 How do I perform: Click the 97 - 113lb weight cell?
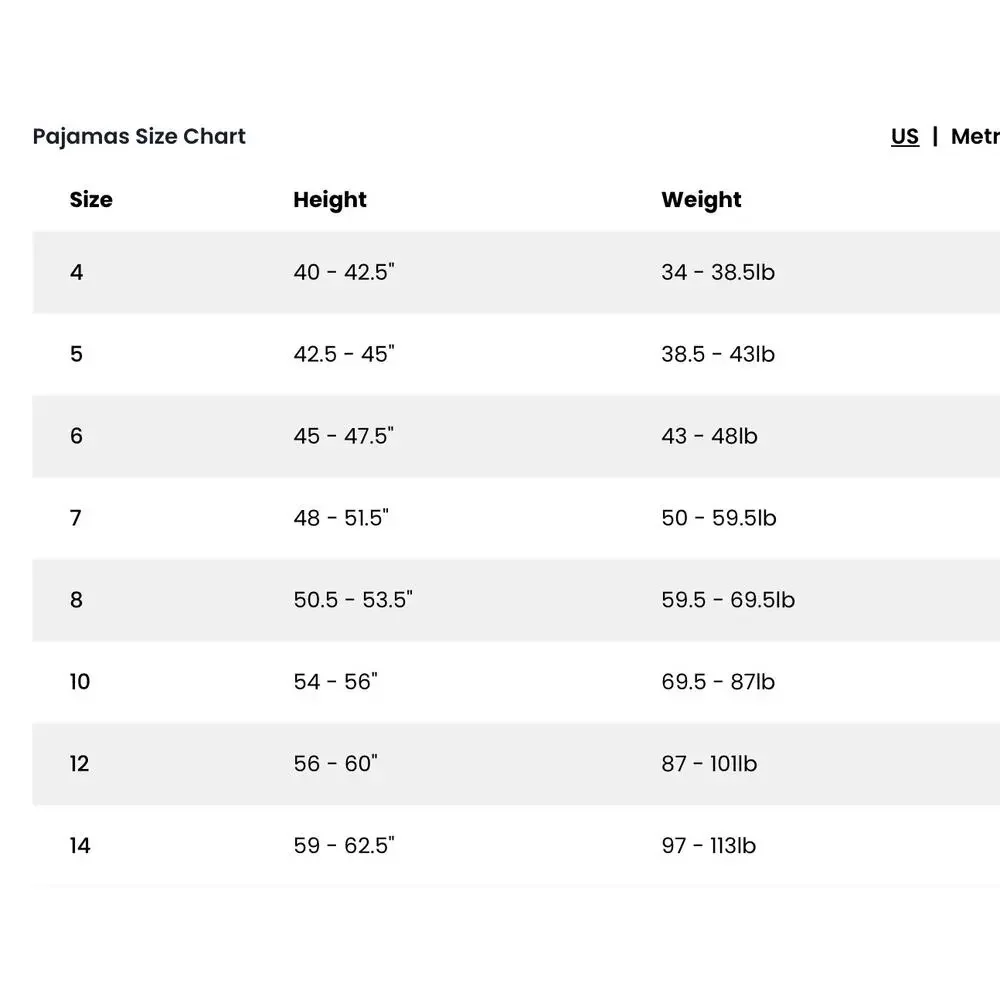click(x=709, y=846)
